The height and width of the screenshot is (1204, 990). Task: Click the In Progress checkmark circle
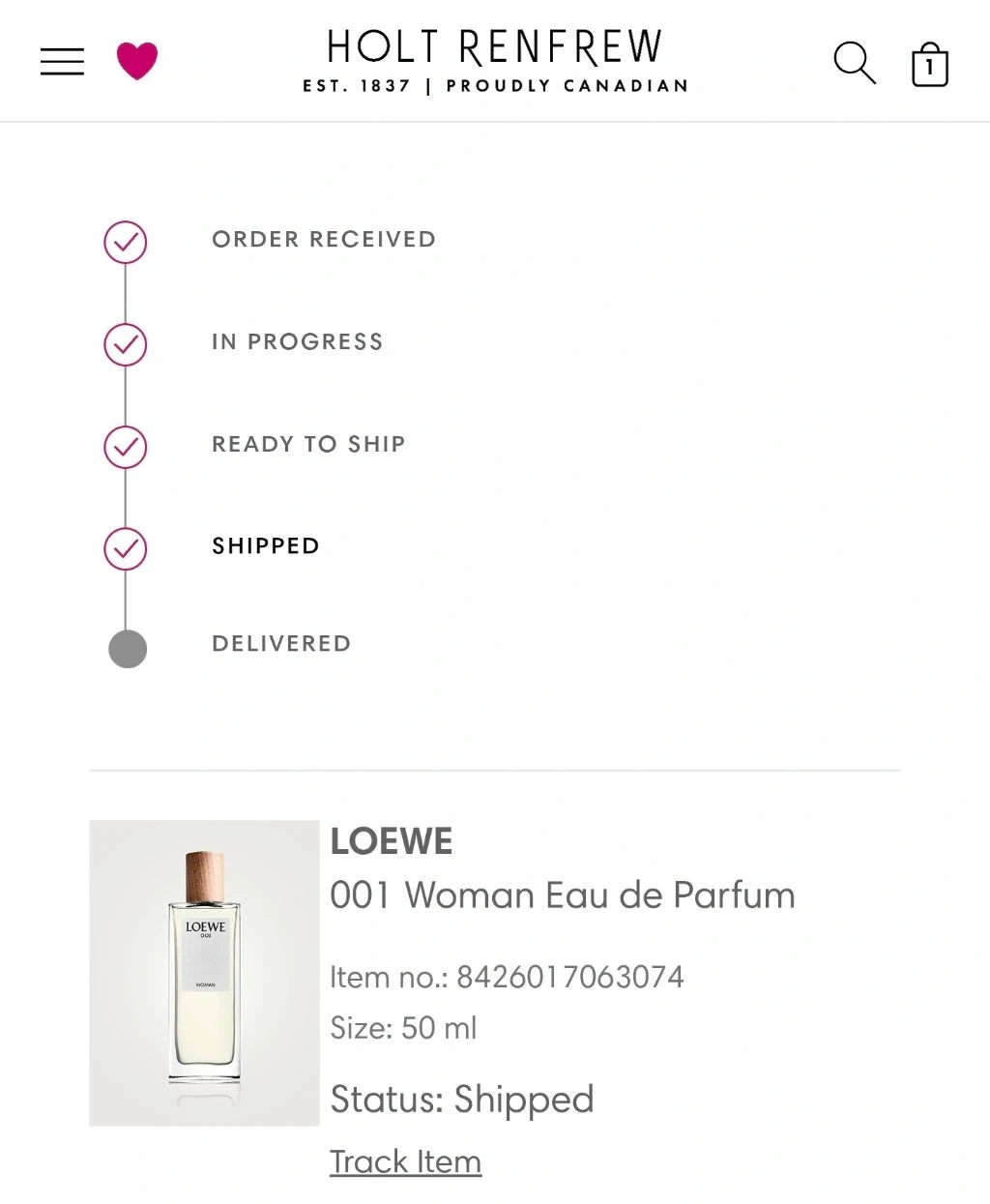pos(126,344)
